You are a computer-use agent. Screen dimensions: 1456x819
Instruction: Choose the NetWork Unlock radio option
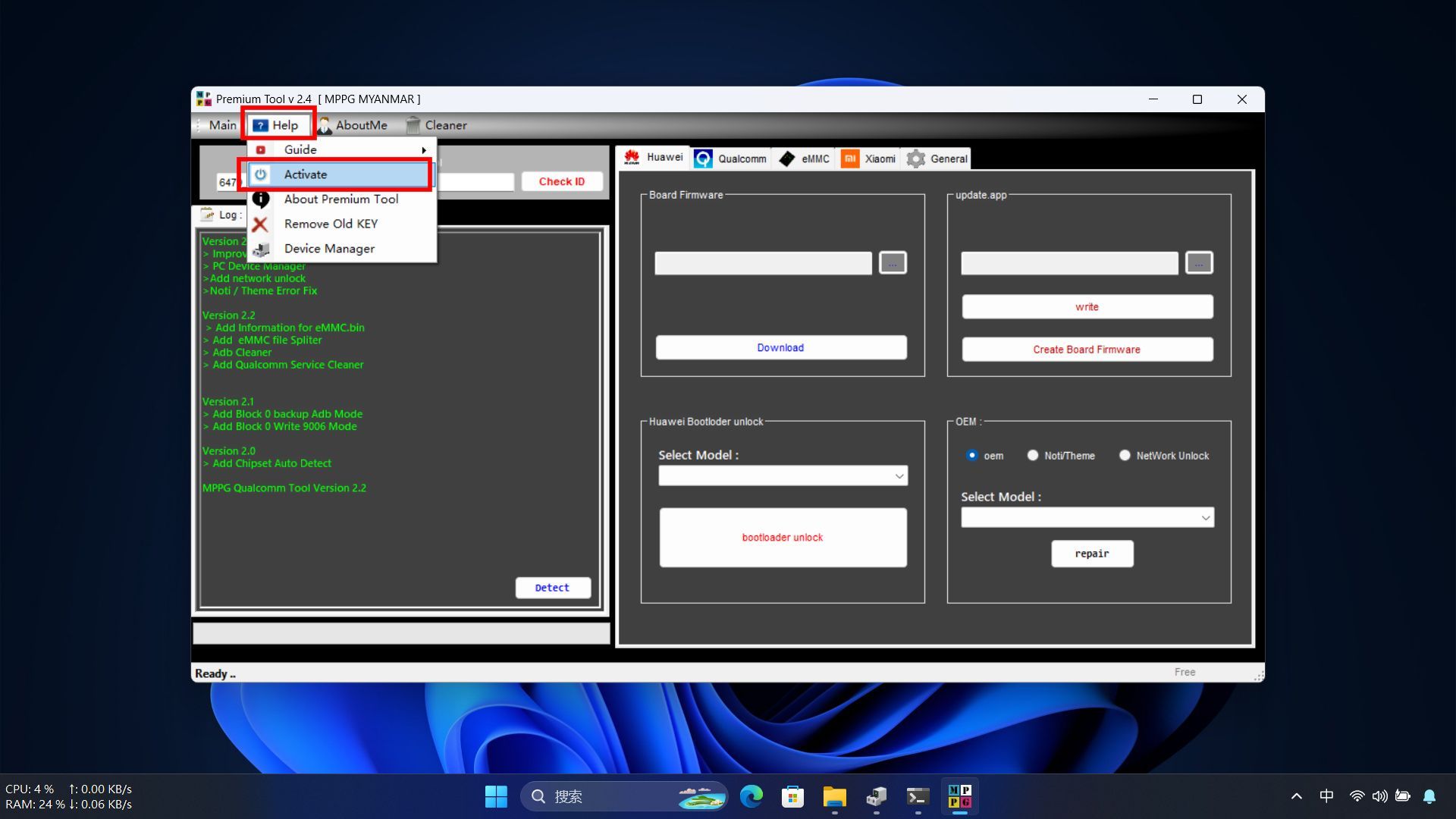point(1125,456)
